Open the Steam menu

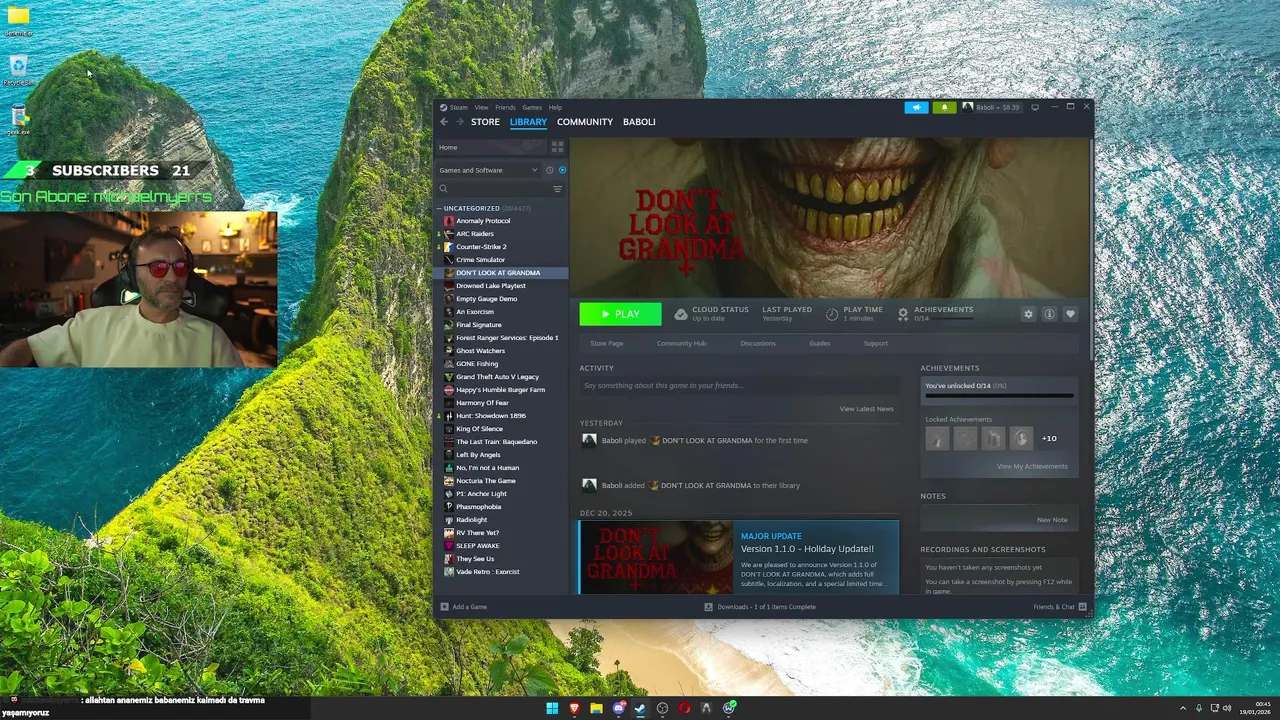458,107
